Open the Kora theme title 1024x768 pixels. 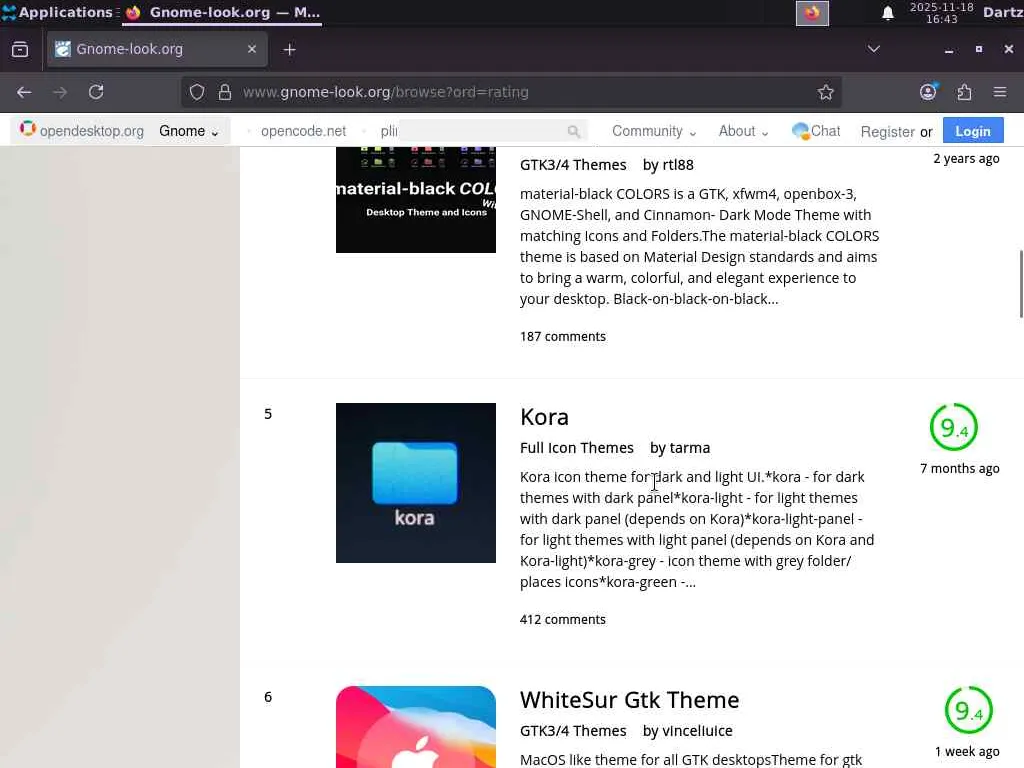tap(544, 417)
